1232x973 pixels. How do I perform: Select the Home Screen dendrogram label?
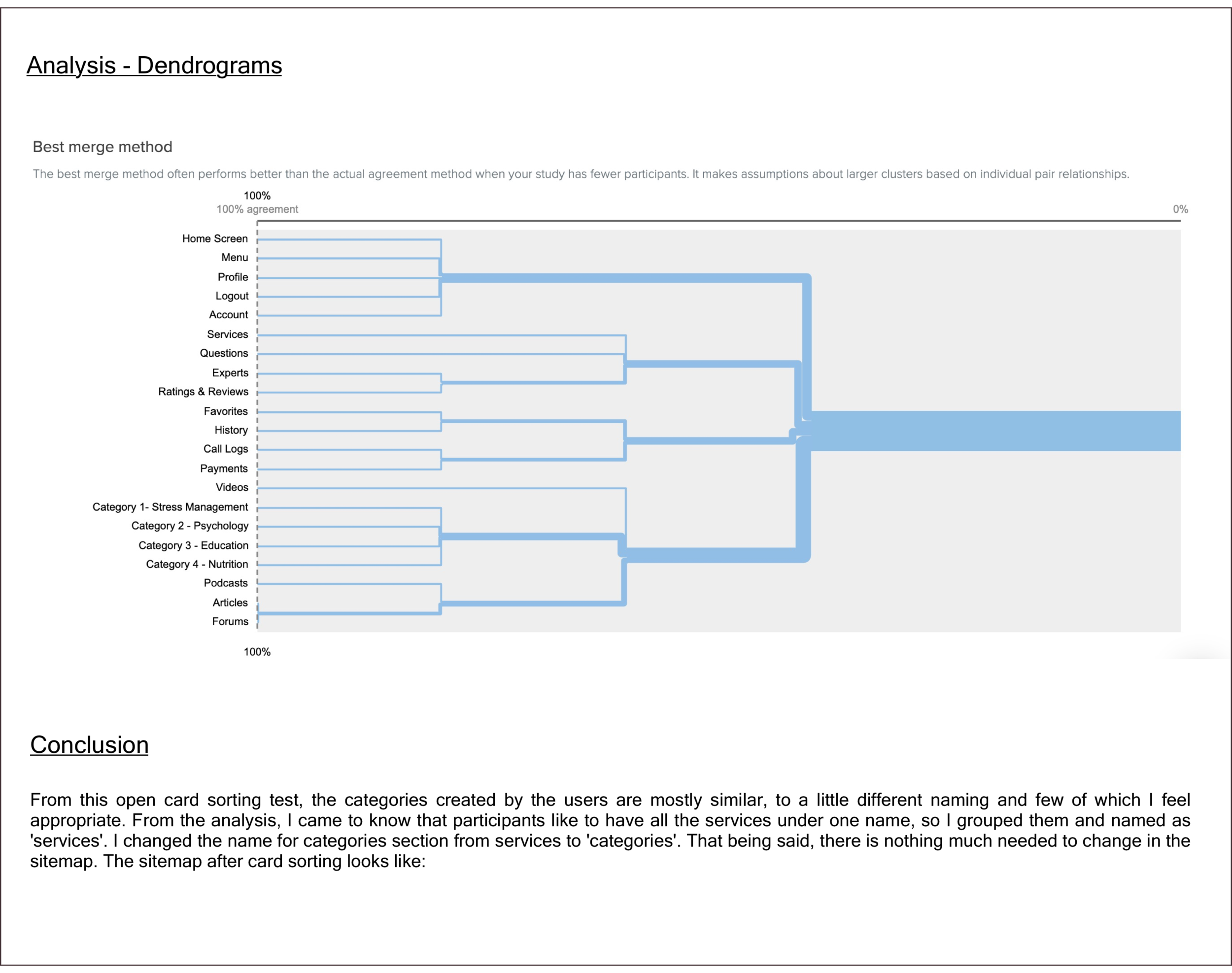(x=215, y=238)
